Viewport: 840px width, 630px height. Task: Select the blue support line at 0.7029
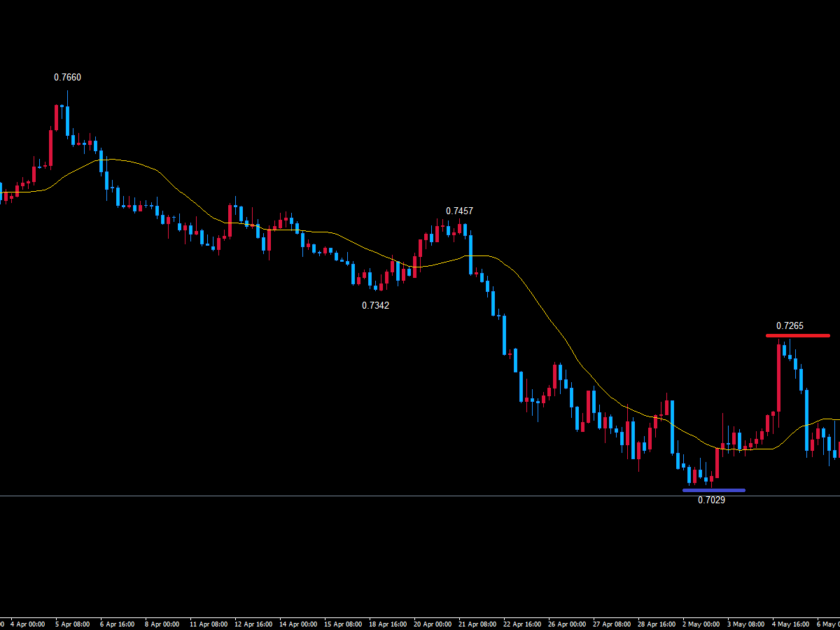tap(713, 490)
